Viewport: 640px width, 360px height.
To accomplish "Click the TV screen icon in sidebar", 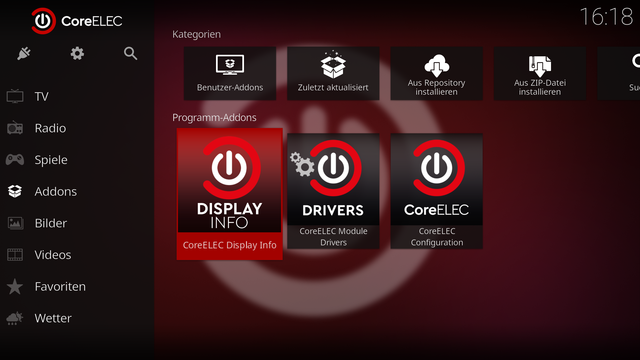I will click(x=15, y=97).
